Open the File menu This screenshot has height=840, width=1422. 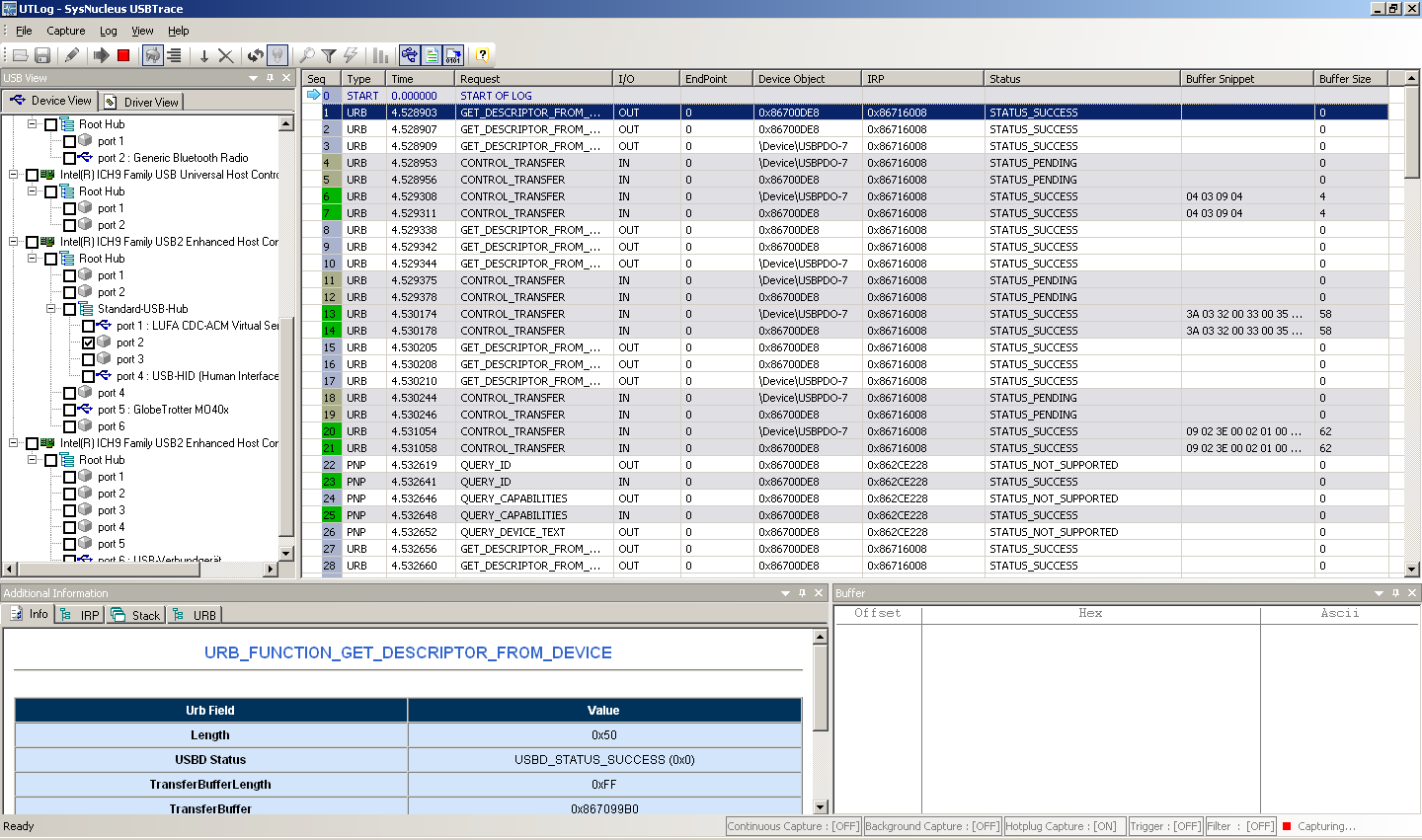(24, 31)
